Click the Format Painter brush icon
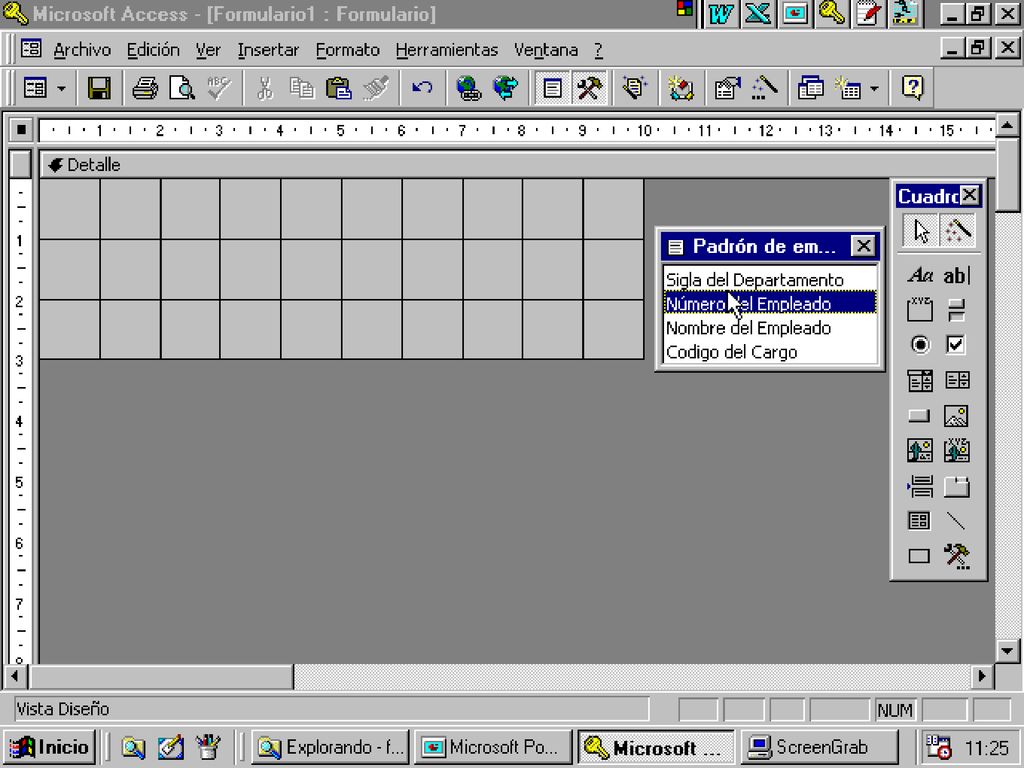 [376, 88]
